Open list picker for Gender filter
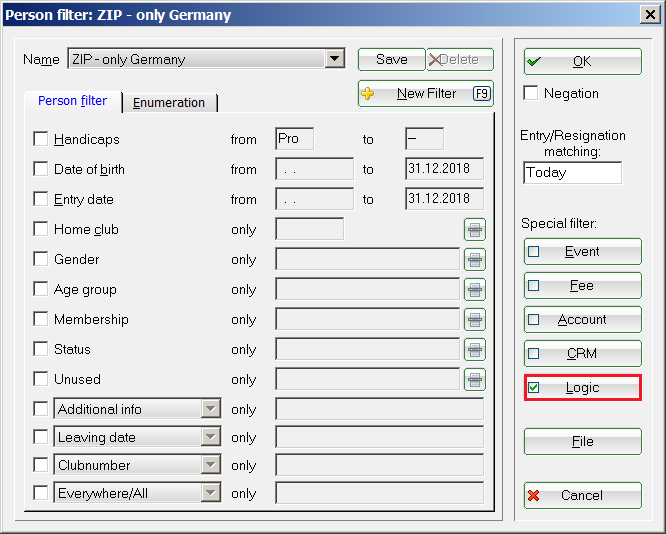 pyautogui.click(x=474, y=260)
